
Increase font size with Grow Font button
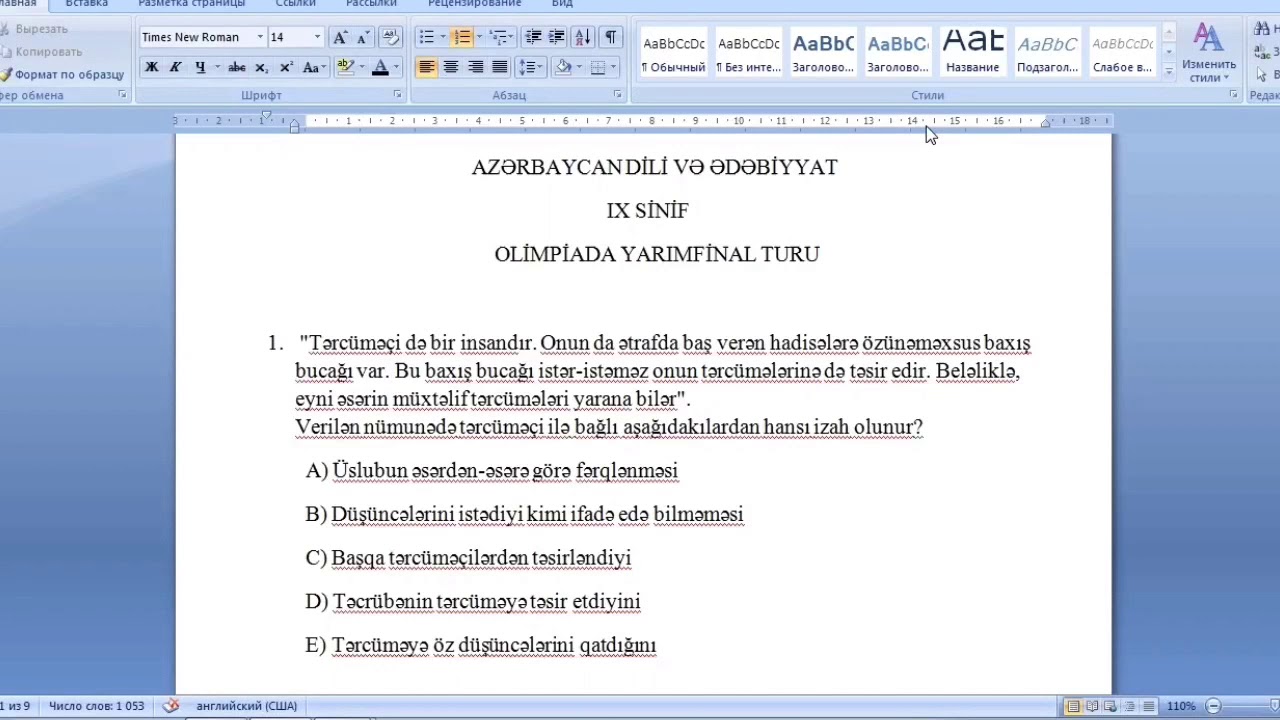coord(340,37)
